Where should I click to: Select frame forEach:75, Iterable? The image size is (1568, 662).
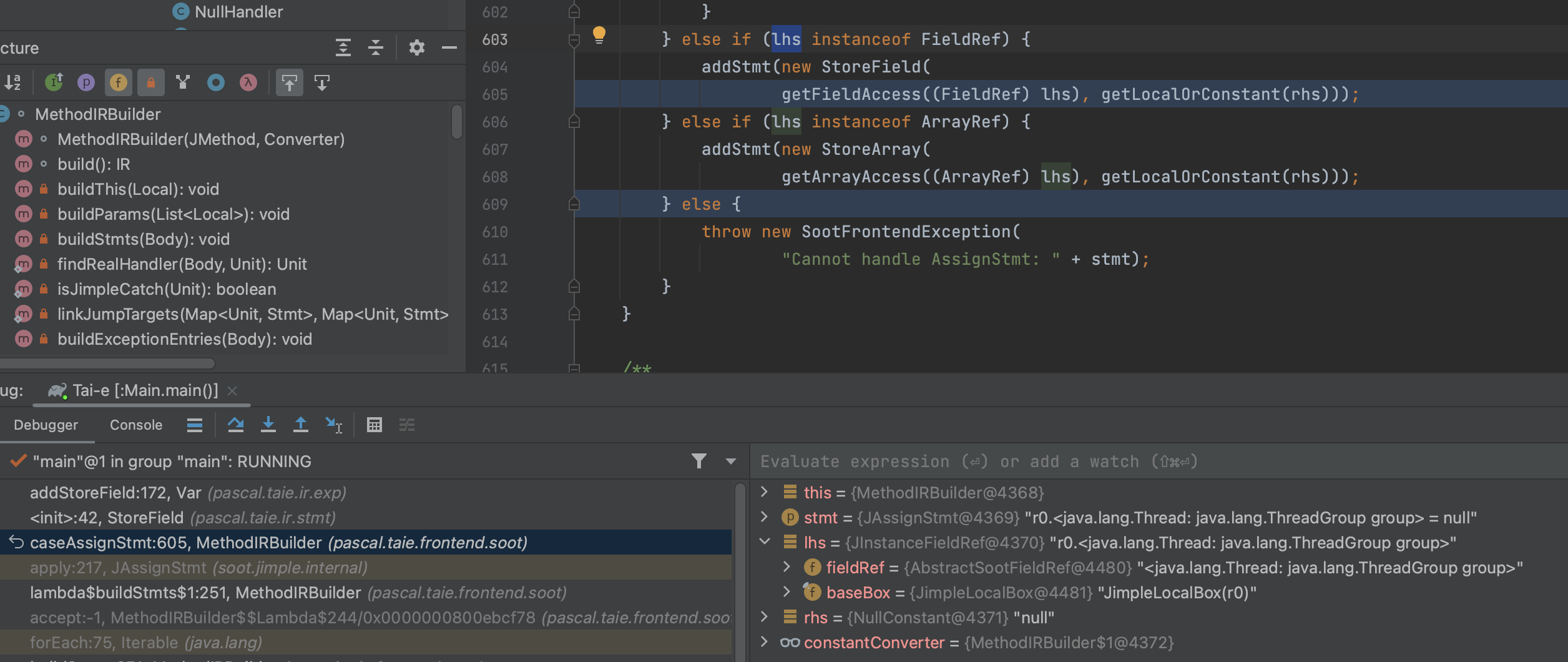pos(366,643)
